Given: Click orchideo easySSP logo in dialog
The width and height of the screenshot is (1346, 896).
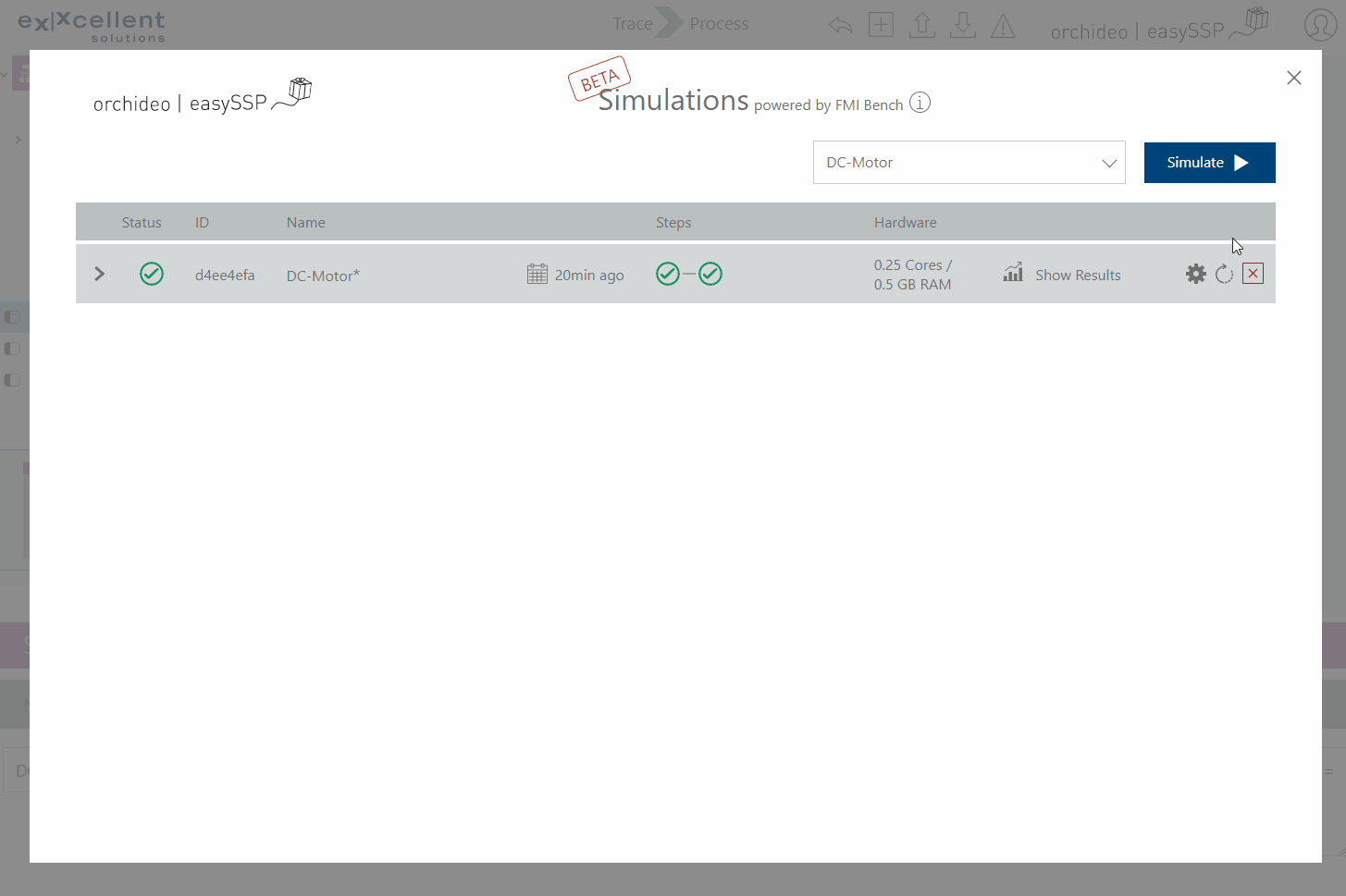Looking at the screenshot, I should (x=203, y=96).
